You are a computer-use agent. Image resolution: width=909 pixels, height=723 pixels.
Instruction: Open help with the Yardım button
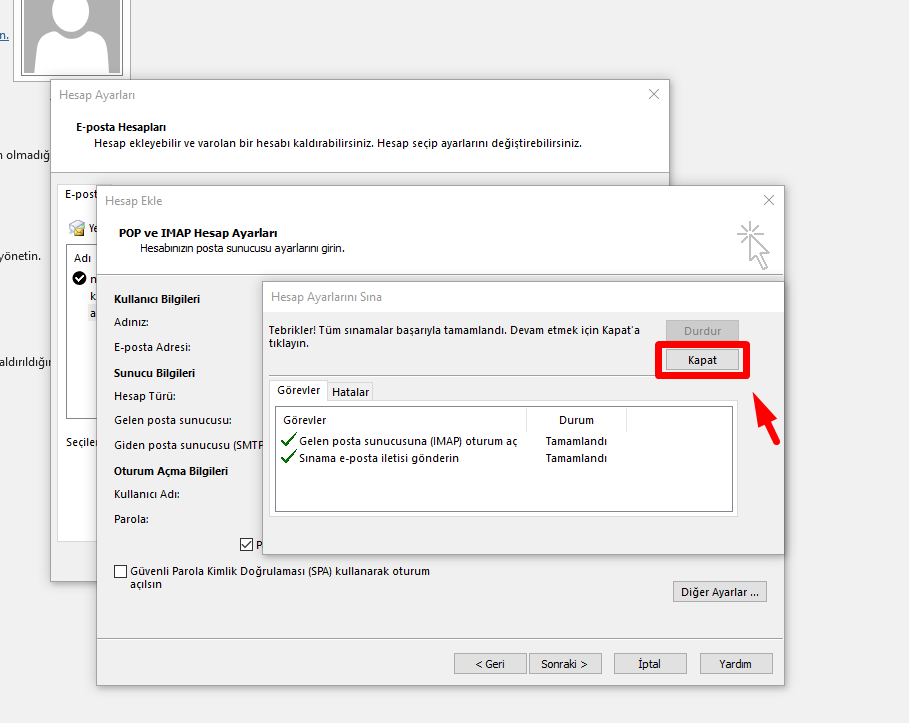pyautogui.click(x=737, y=663)
